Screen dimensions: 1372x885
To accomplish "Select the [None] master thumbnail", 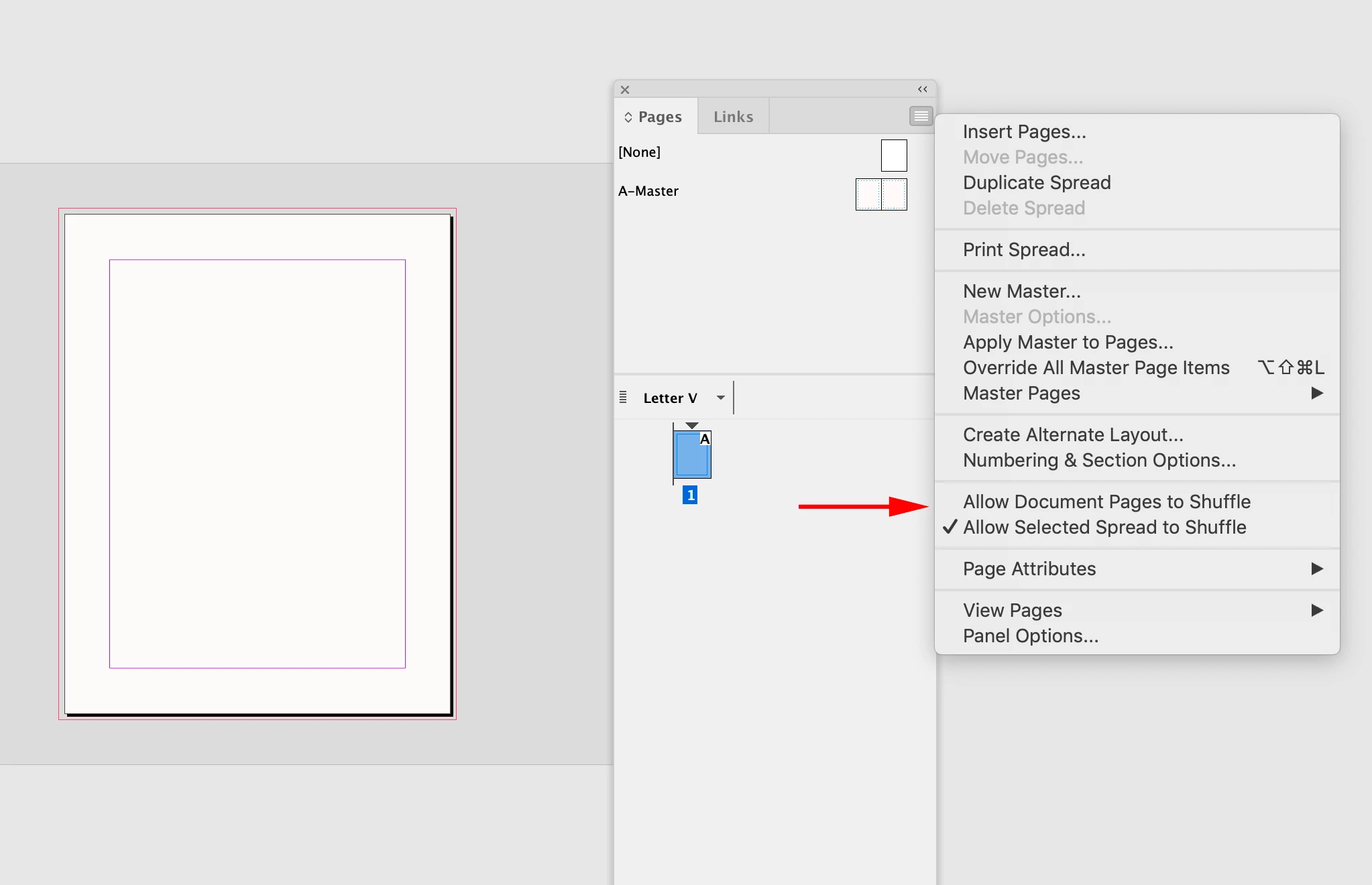I will 893,155.
